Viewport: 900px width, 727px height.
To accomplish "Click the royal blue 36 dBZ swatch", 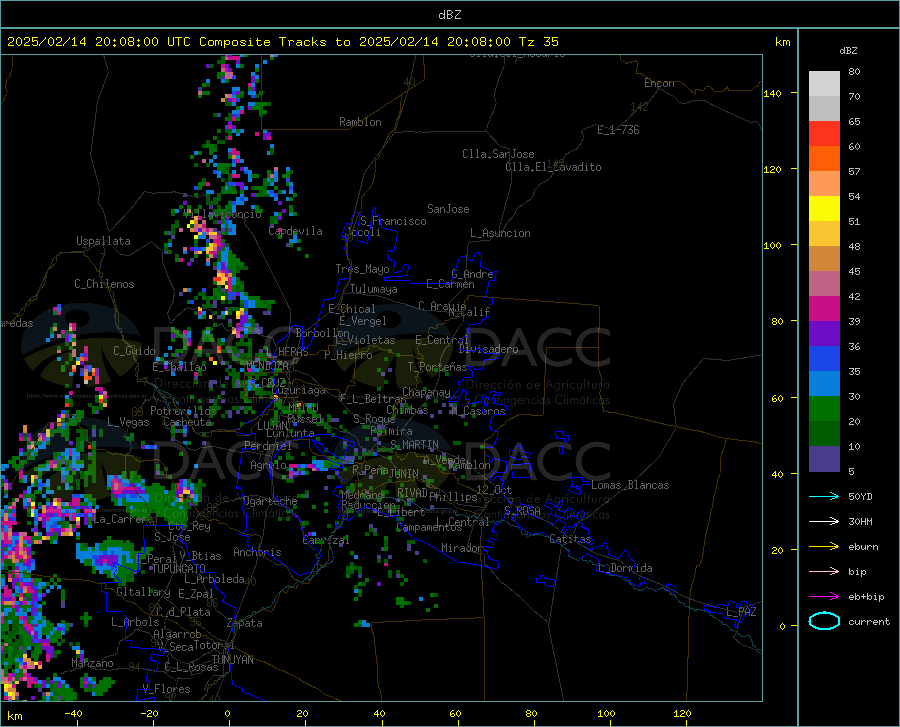I will 824,359.
